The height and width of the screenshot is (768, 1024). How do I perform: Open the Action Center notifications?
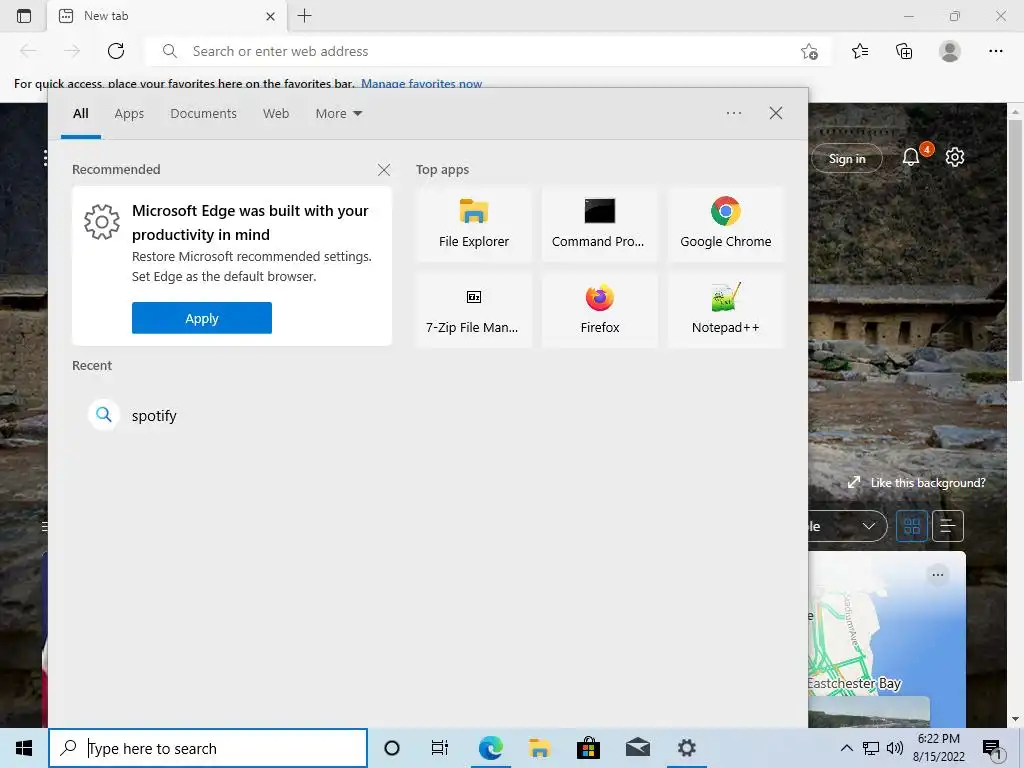click(993, 748)
